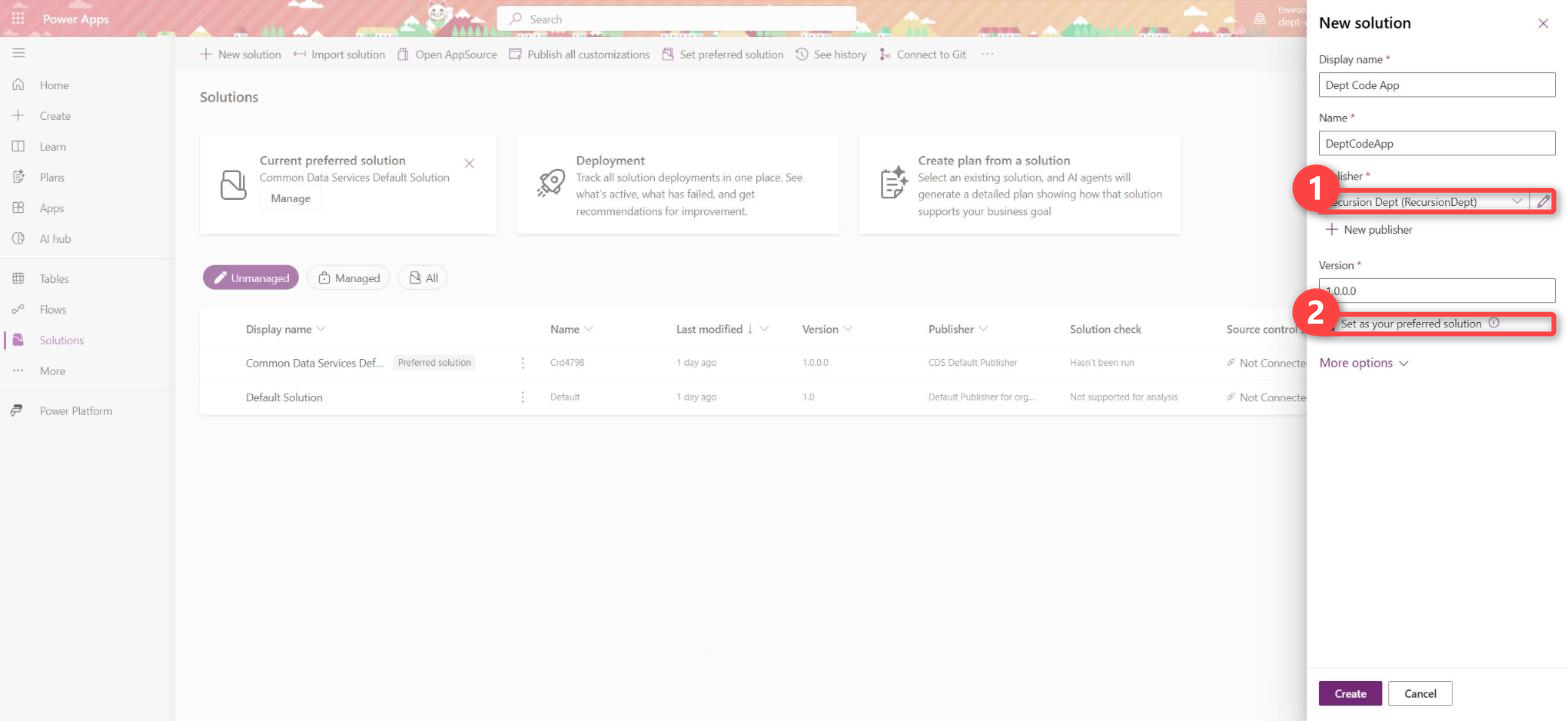Open the Create page in sidebar
The width and height of the screenshot is (1568, 721).
tap(54, 116)
